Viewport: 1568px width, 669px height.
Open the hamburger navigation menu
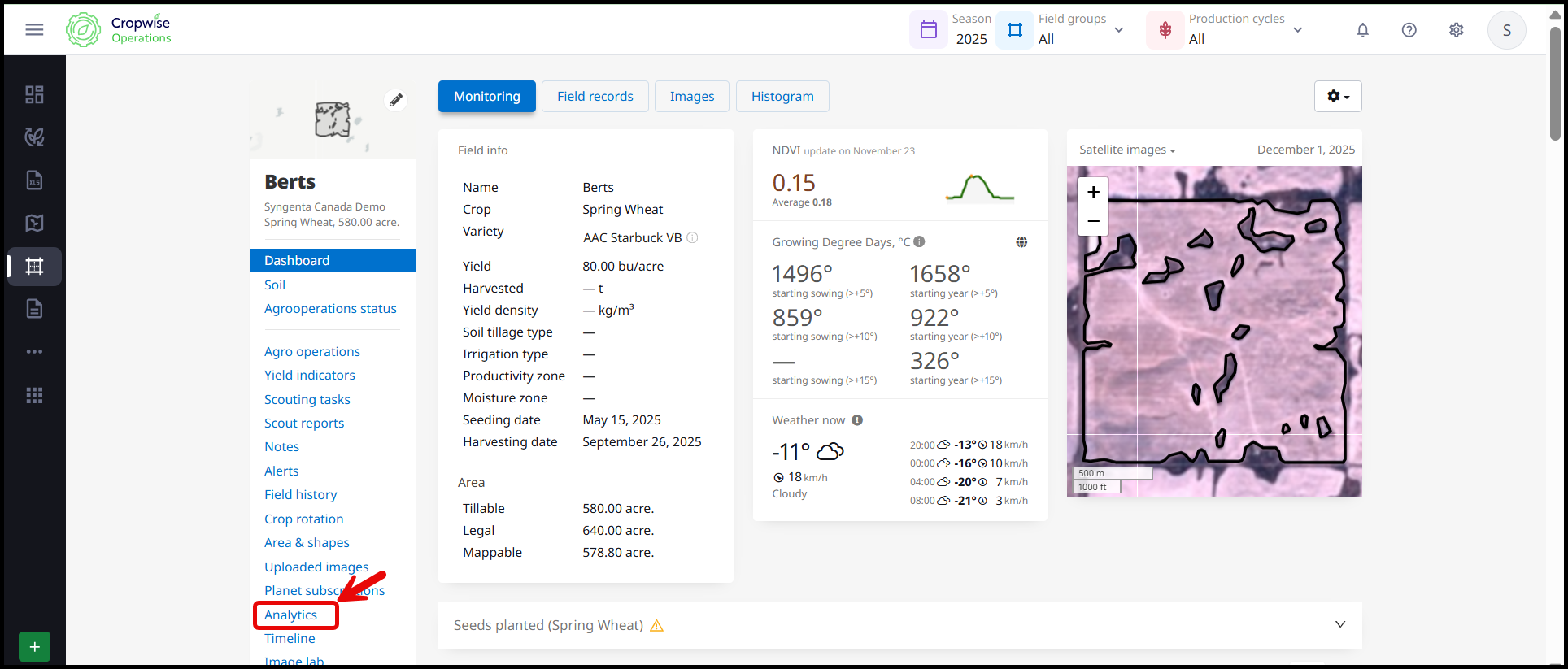click(x=34, y=30)
